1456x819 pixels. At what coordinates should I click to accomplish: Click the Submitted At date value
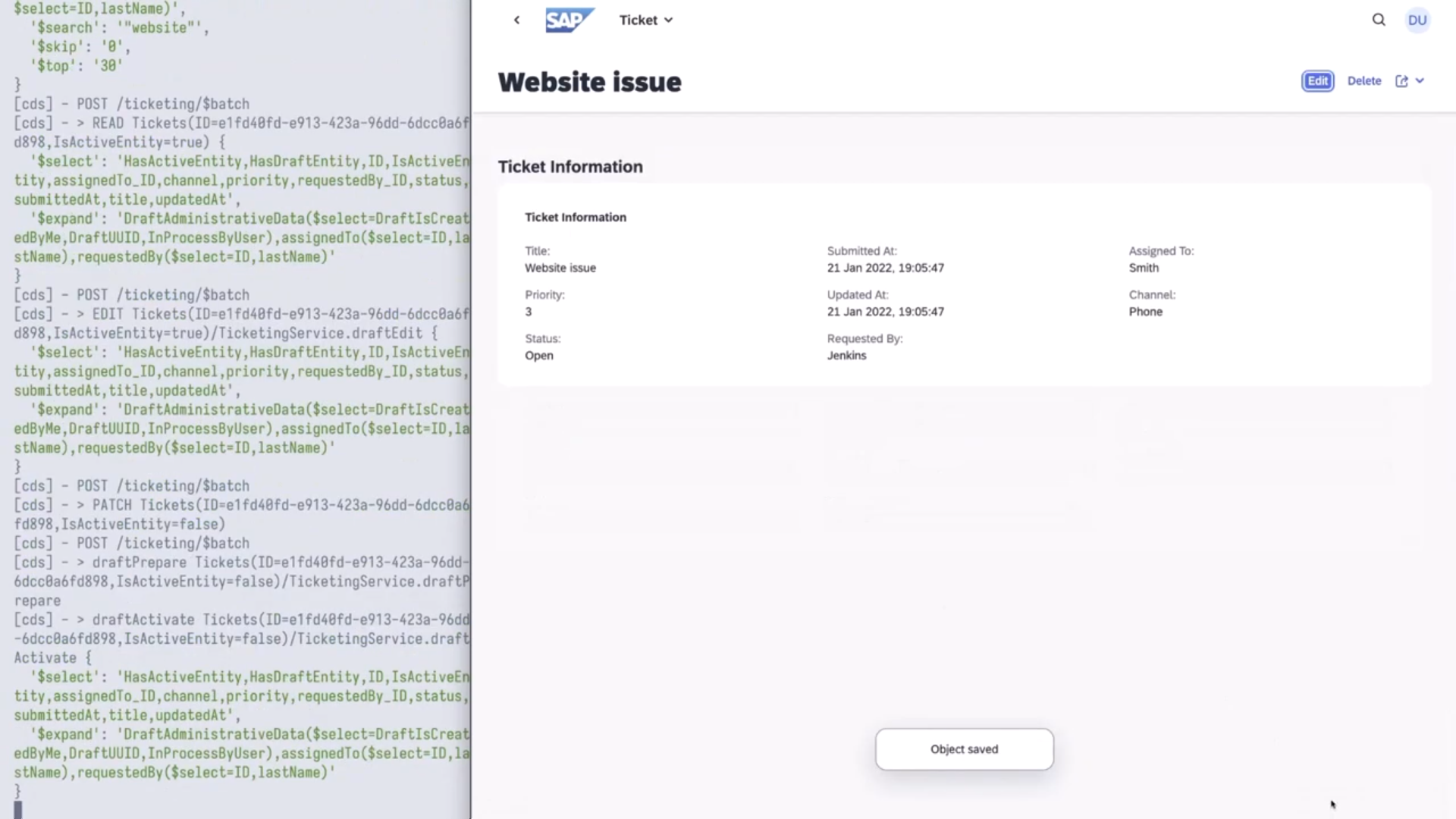pos(885,268)
